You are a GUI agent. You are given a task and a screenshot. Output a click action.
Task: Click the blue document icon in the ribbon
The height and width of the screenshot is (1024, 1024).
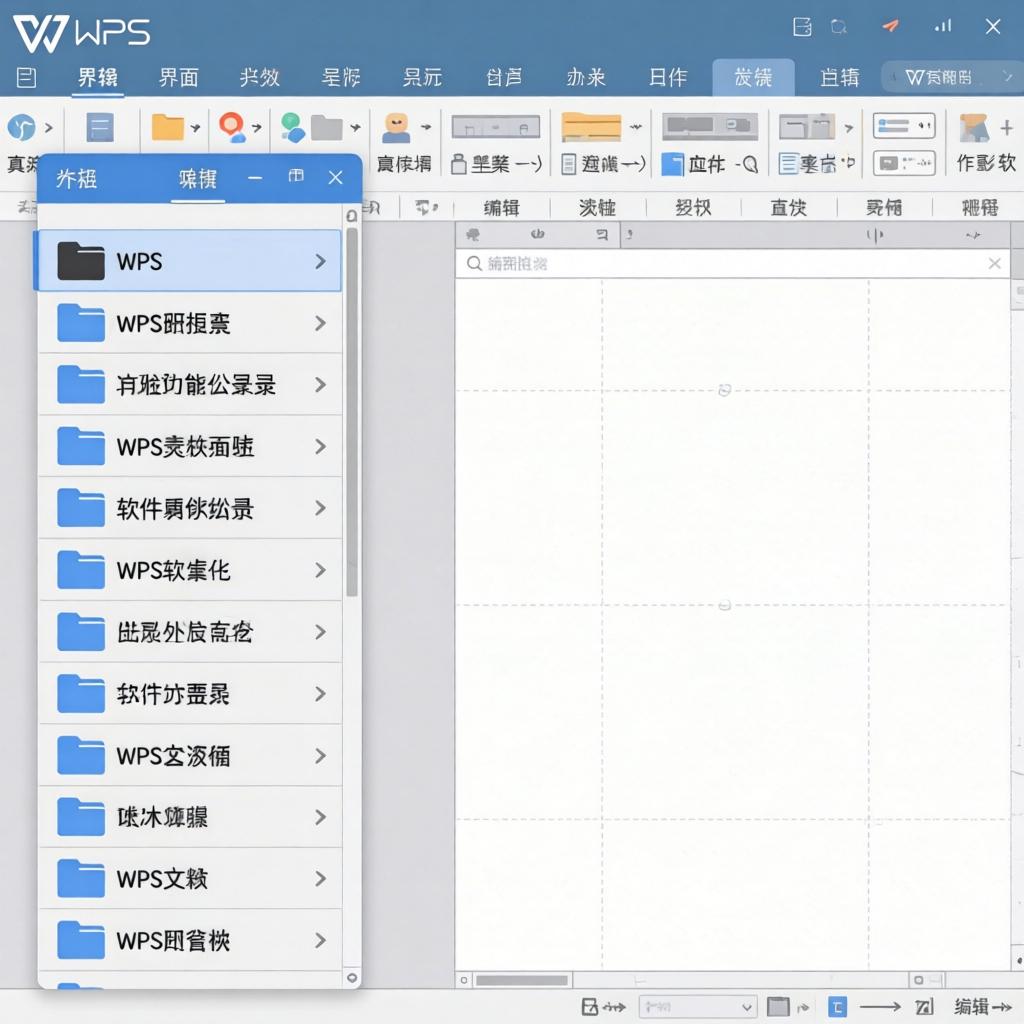tap(100, 127)
